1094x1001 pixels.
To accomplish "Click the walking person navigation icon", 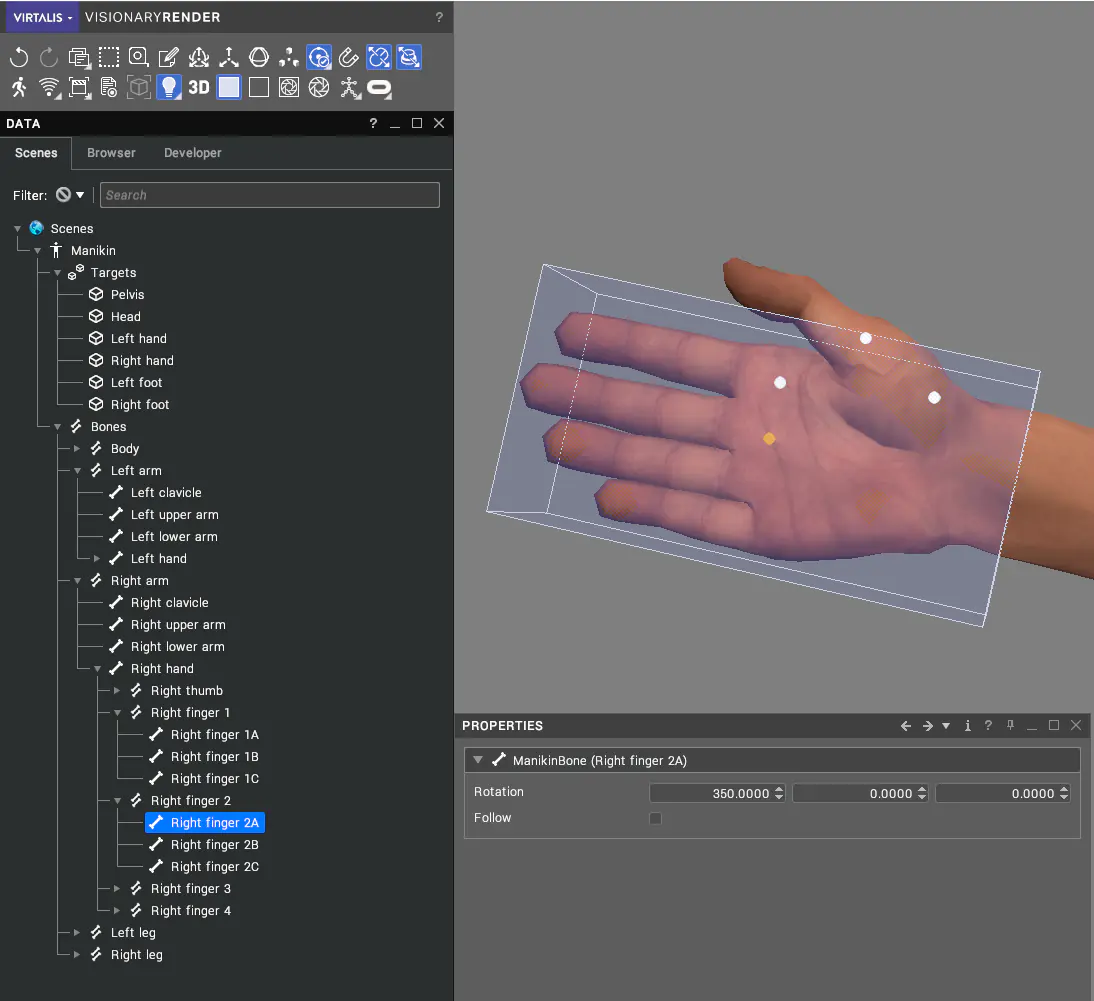I will [x=20, y=87].
